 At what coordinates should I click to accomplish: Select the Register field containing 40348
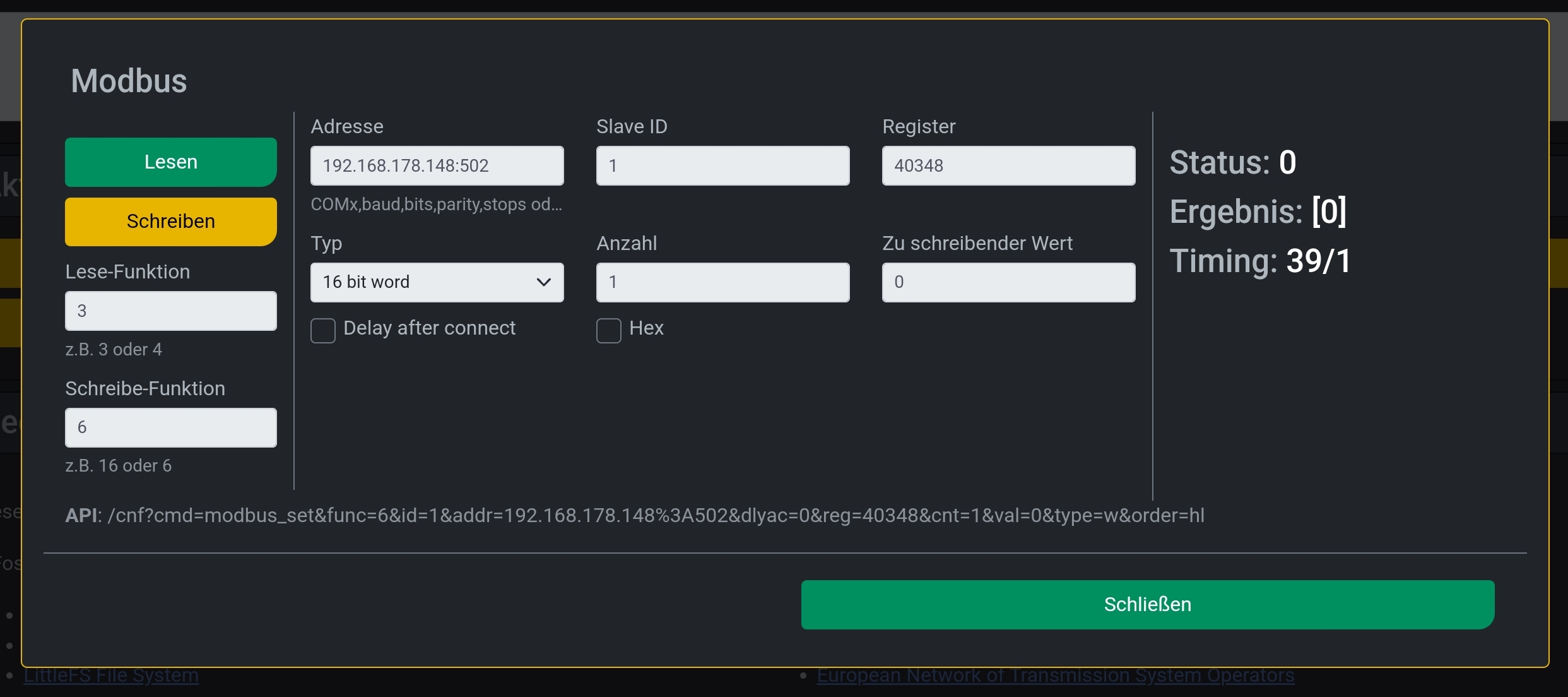point(1008,165)
